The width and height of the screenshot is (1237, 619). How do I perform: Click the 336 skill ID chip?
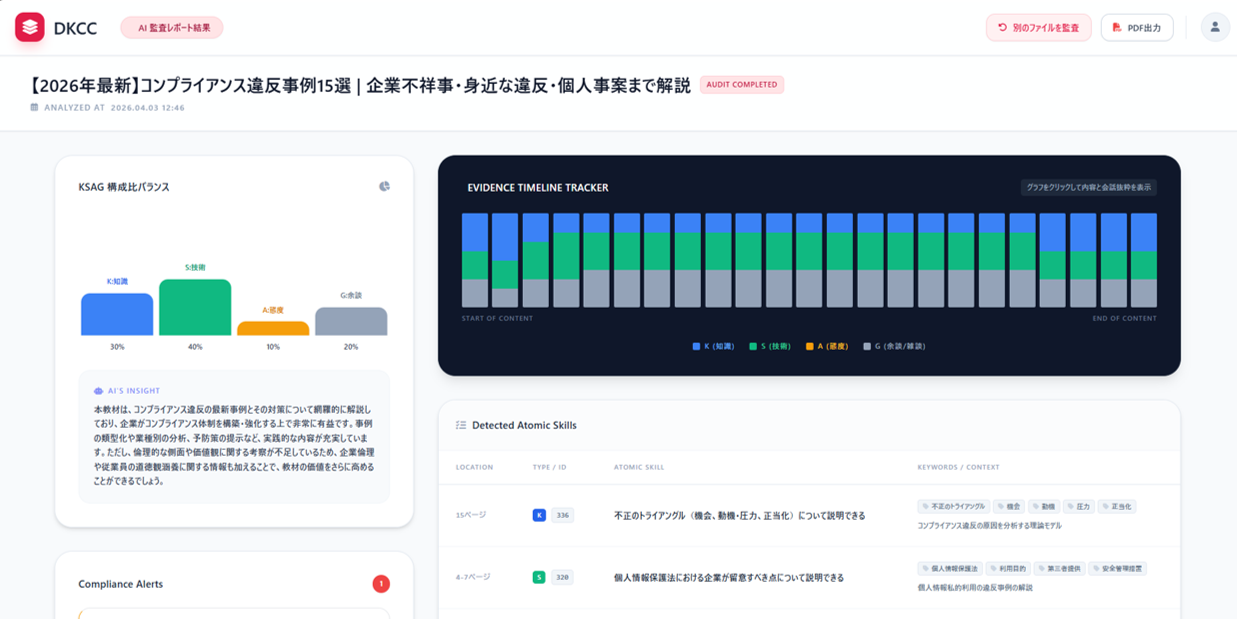563,515
